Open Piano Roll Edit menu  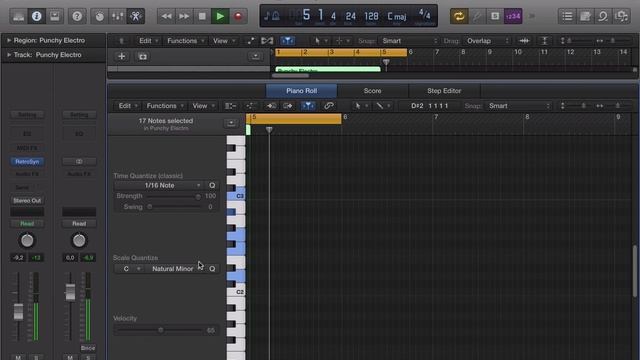tap(128, 106)
